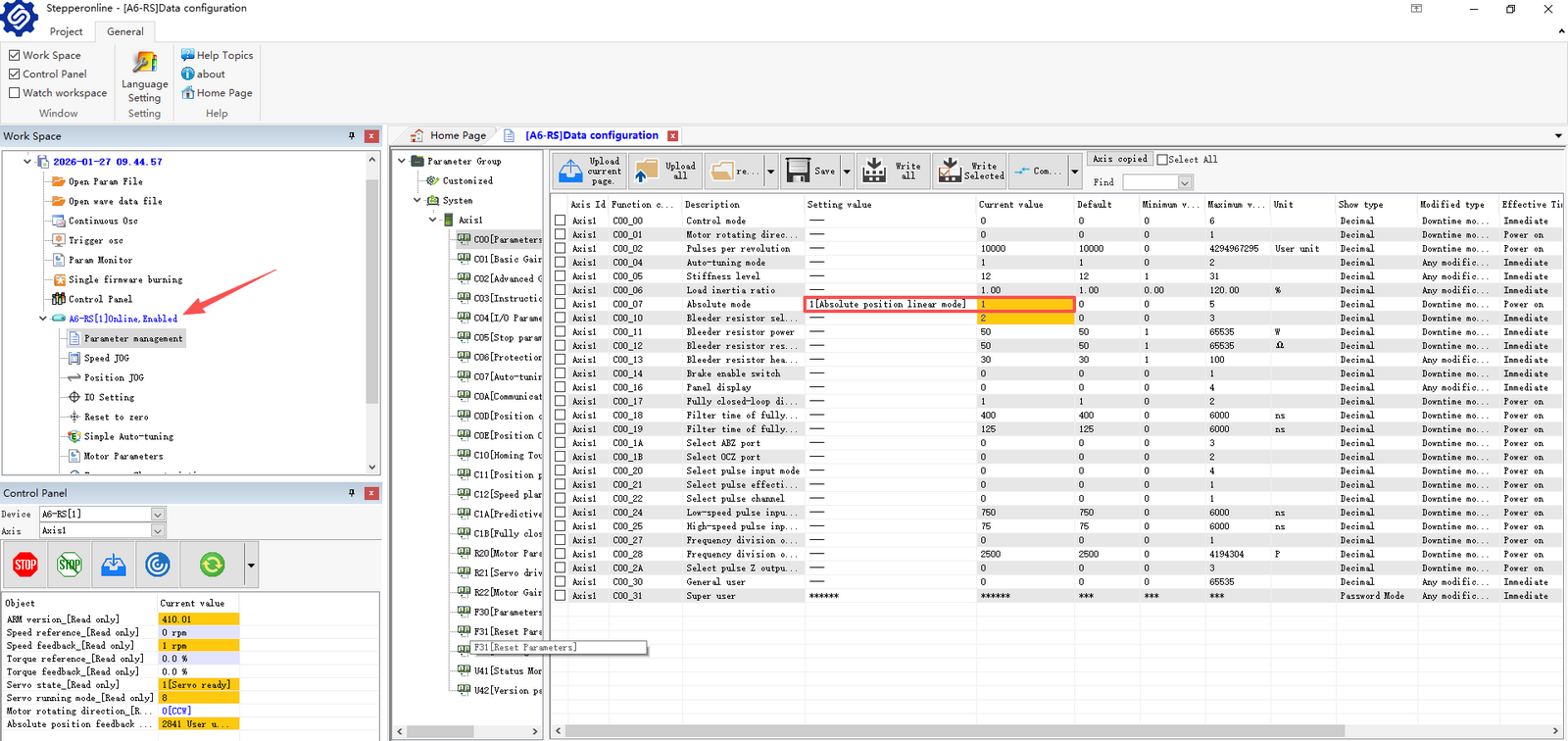The width and height of the screenshot is (1568, 741).
Task: Select C01[Basic Gain] parameter group
Action: click(500, 260)
